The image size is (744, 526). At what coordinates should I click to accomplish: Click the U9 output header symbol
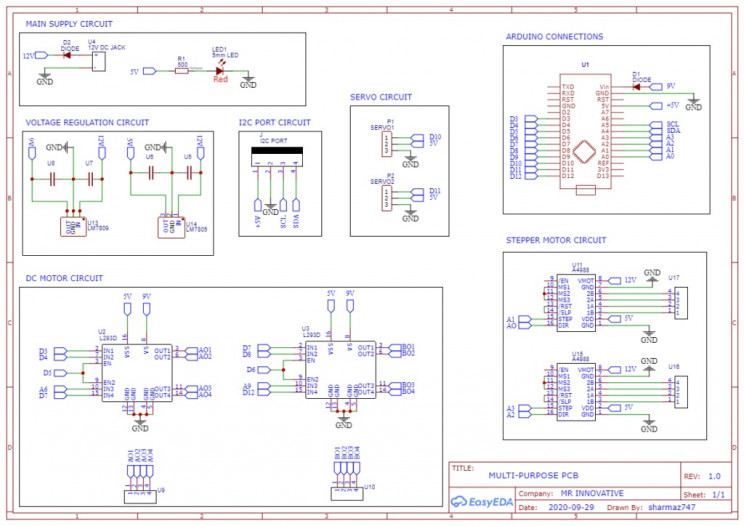140,497
